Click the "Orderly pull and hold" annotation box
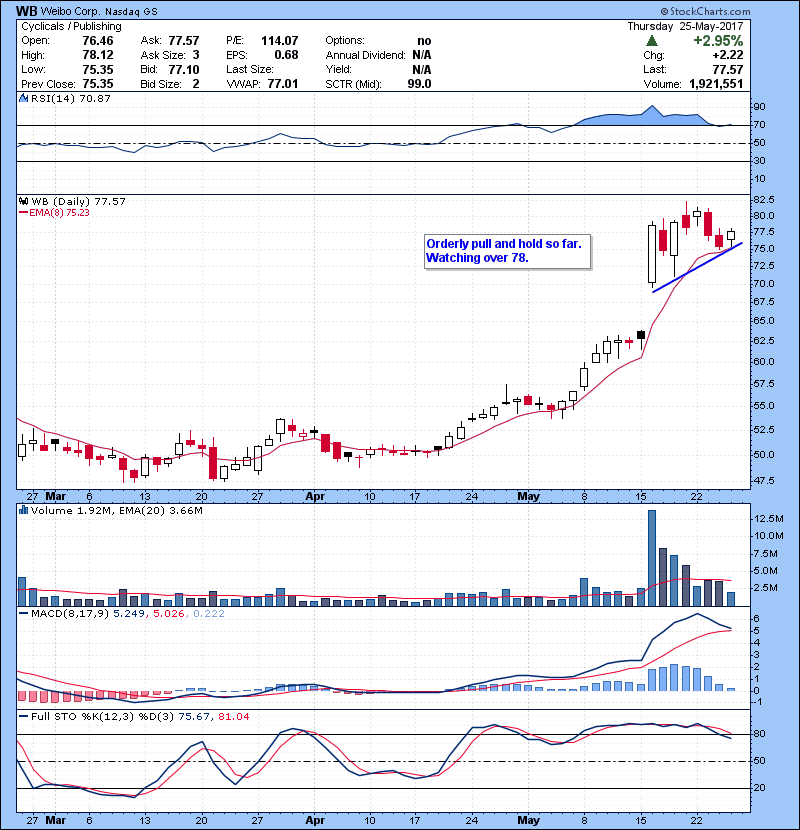800x830 pixels. point(507,251)
